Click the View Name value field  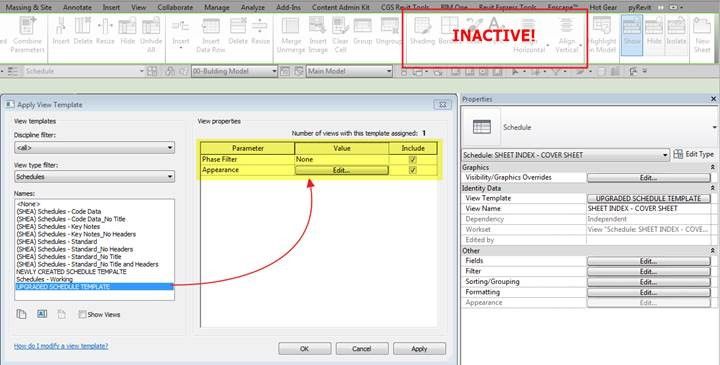[x=648, y=208]
